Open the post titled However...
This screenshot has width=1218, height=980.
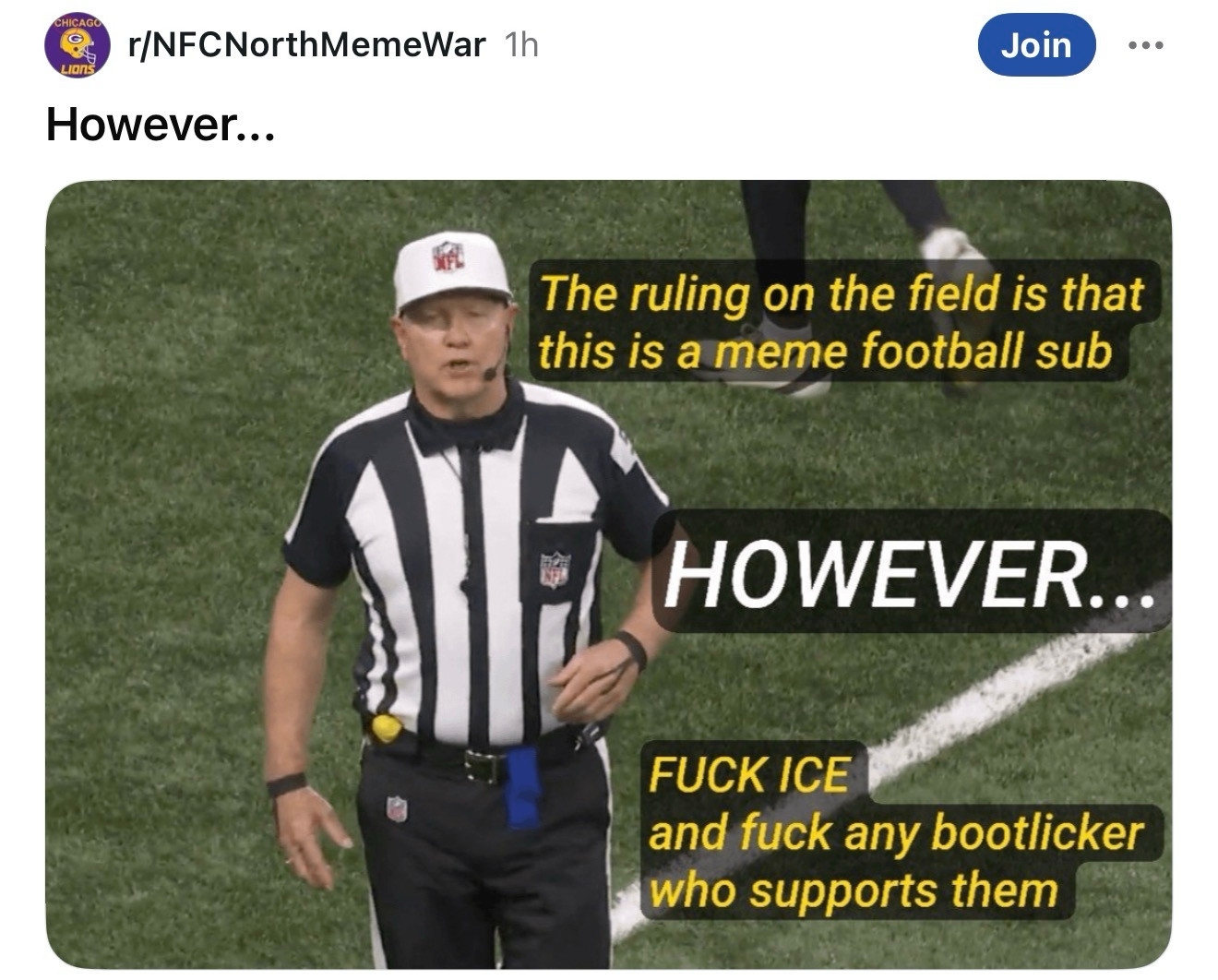(x=160, y=125)
